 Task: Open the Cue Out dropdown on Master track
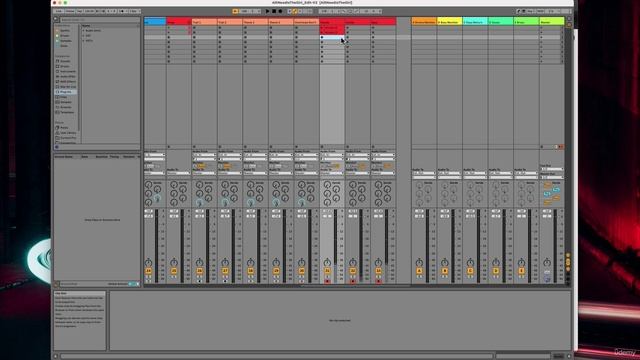pos(552,169)
